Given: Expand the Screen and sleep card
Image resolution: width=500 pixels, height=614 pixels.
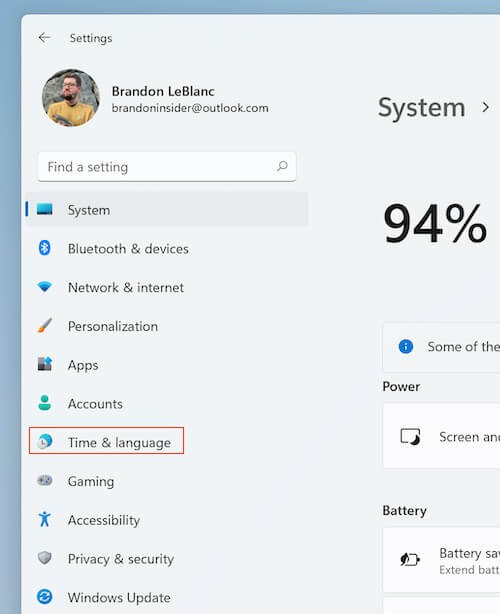Looking at the screenshot, I should click(x=442, y=436).
